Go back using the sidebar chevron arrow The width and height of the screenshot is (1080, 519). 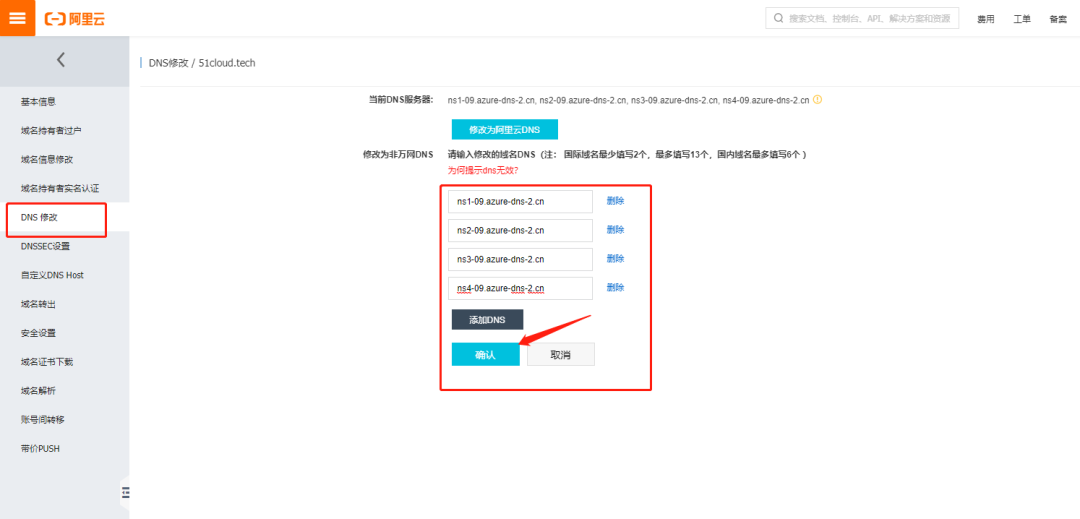[61, 60]
